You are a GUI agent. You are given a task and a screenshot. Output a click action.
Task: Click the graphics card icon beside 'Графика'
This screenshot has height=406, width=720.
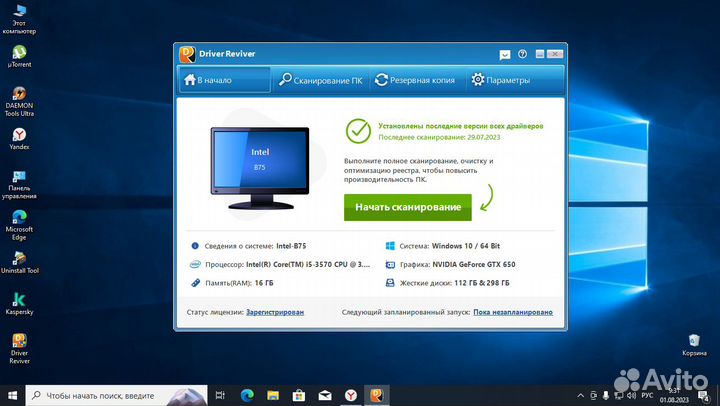pyautogui.click(x=390, y=265)
